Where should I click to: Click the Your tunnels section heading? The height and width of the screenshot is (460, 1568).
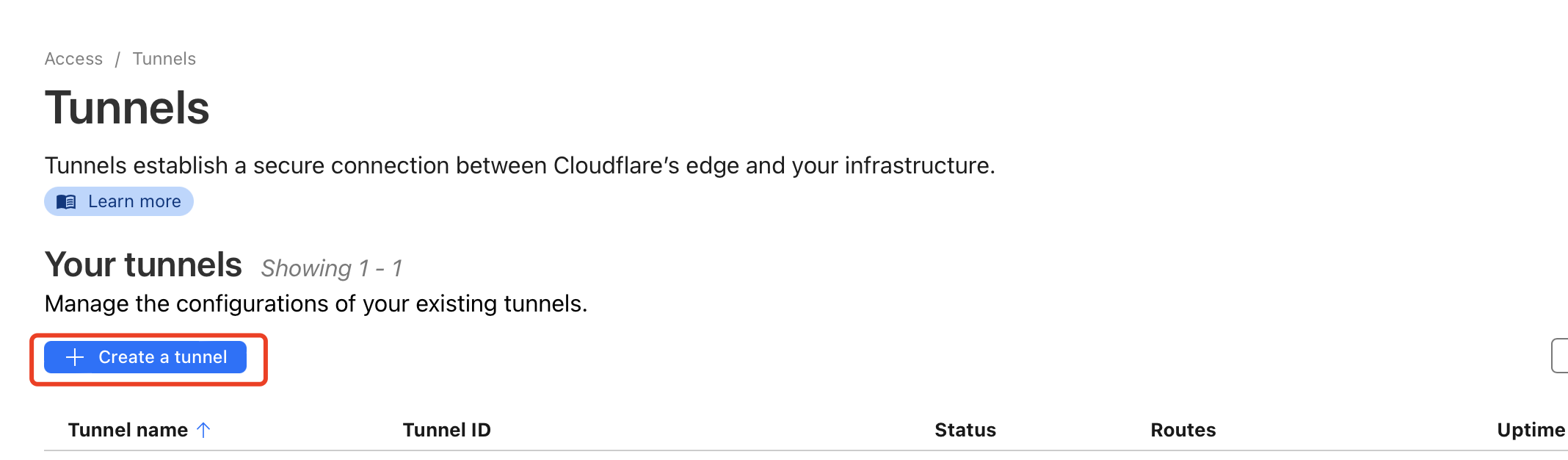click(143, 265)
